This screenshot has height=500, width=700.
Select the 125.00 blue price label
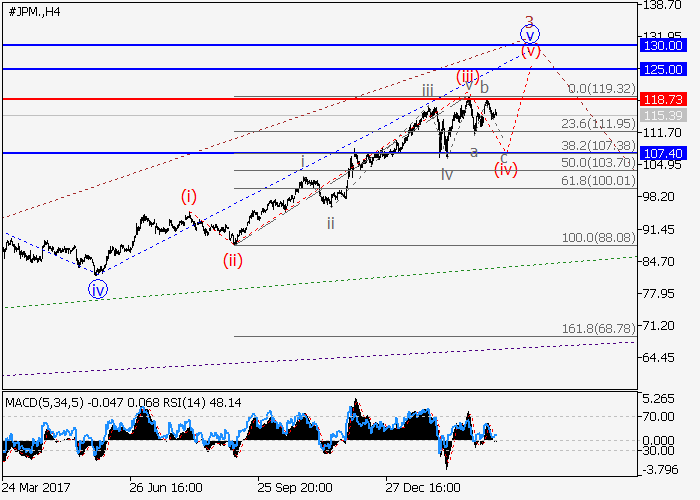click(x=663, y=69)
